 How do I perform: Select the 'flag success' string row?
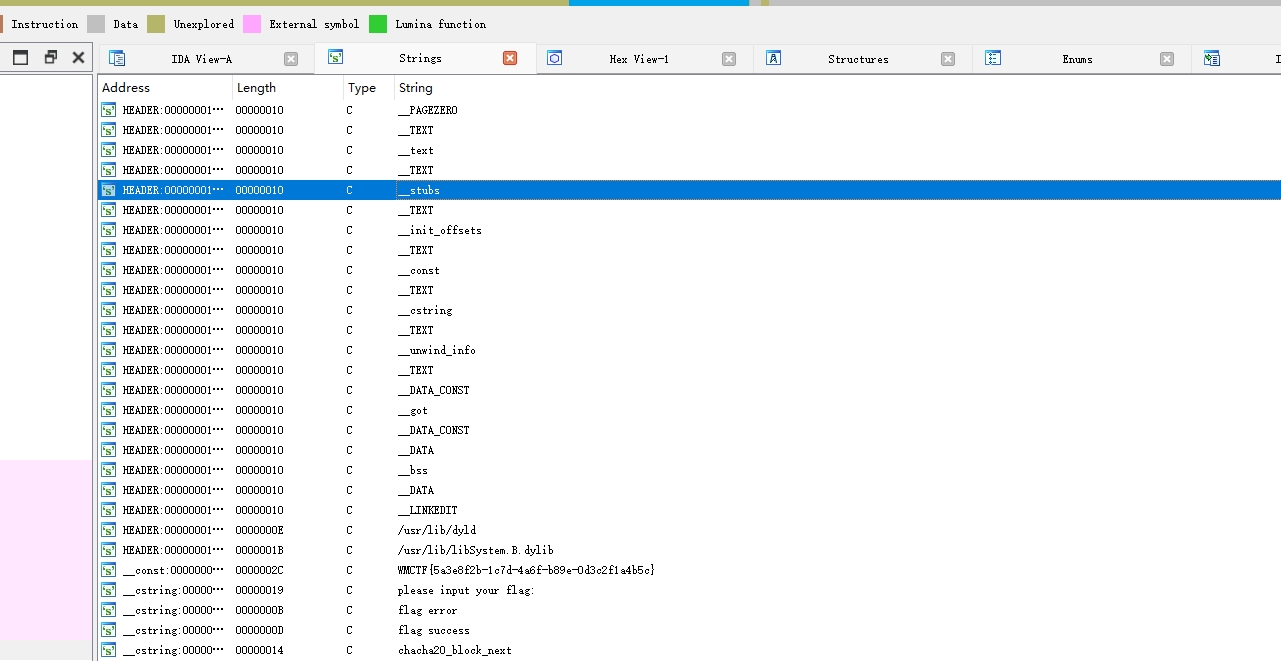click(433, 630)
